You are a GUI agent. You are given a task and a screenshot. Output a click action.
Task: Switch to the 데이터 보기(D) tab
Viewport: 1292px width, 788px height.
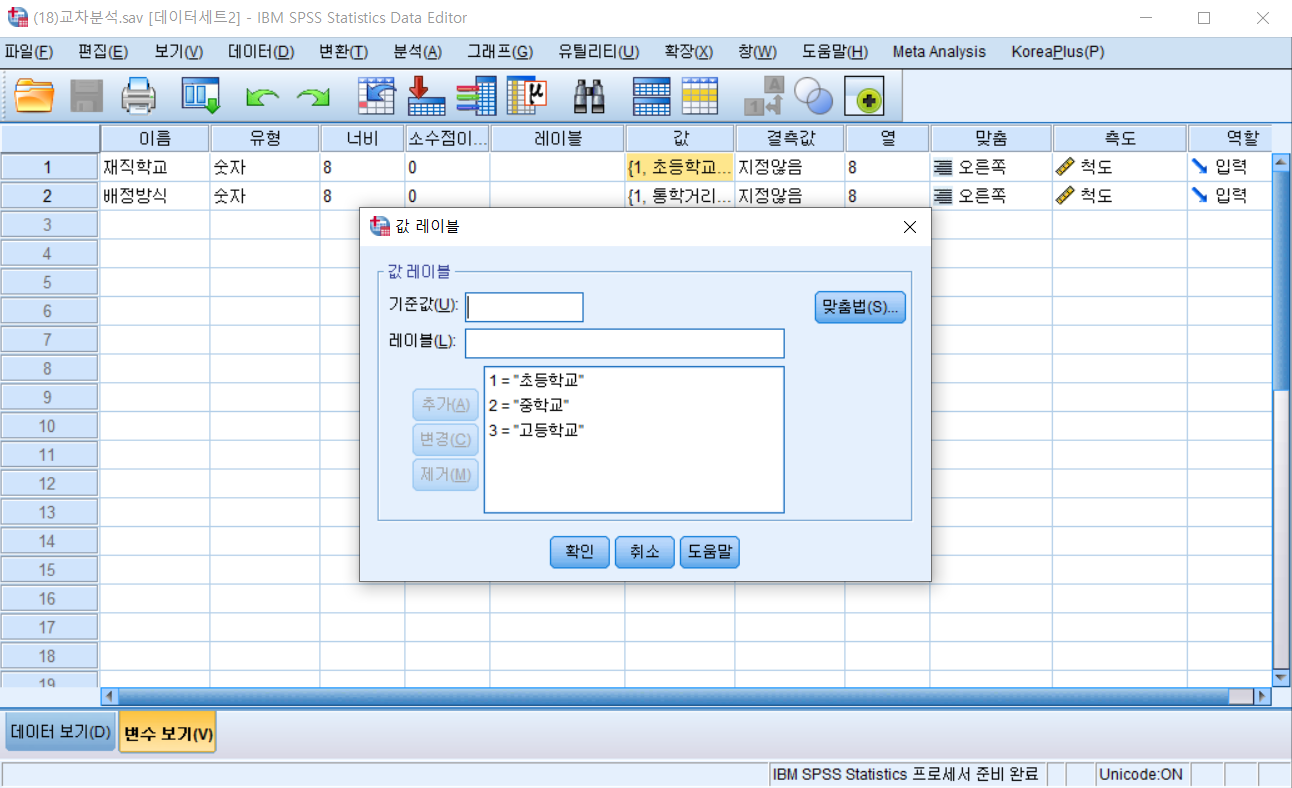60,732
